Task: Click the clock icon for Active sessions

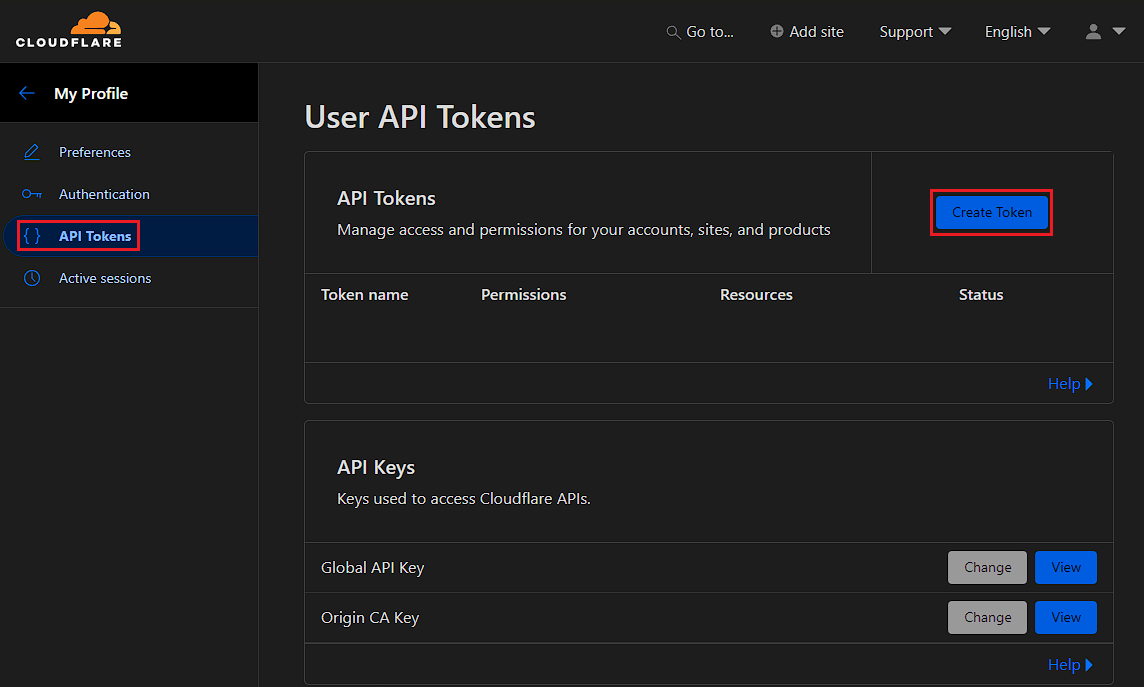Action: click(x=31, y=278)
